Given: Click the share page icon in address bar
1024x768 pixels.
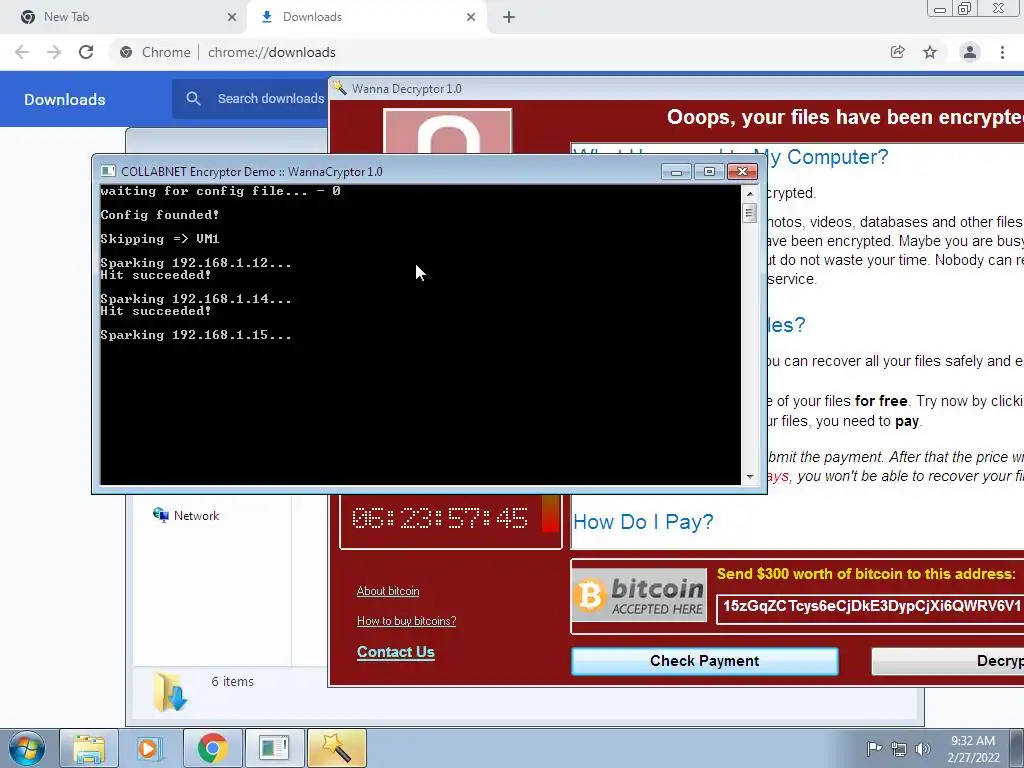Looking at the screenshot, I should pyautogui.click(x=898, y=52).
